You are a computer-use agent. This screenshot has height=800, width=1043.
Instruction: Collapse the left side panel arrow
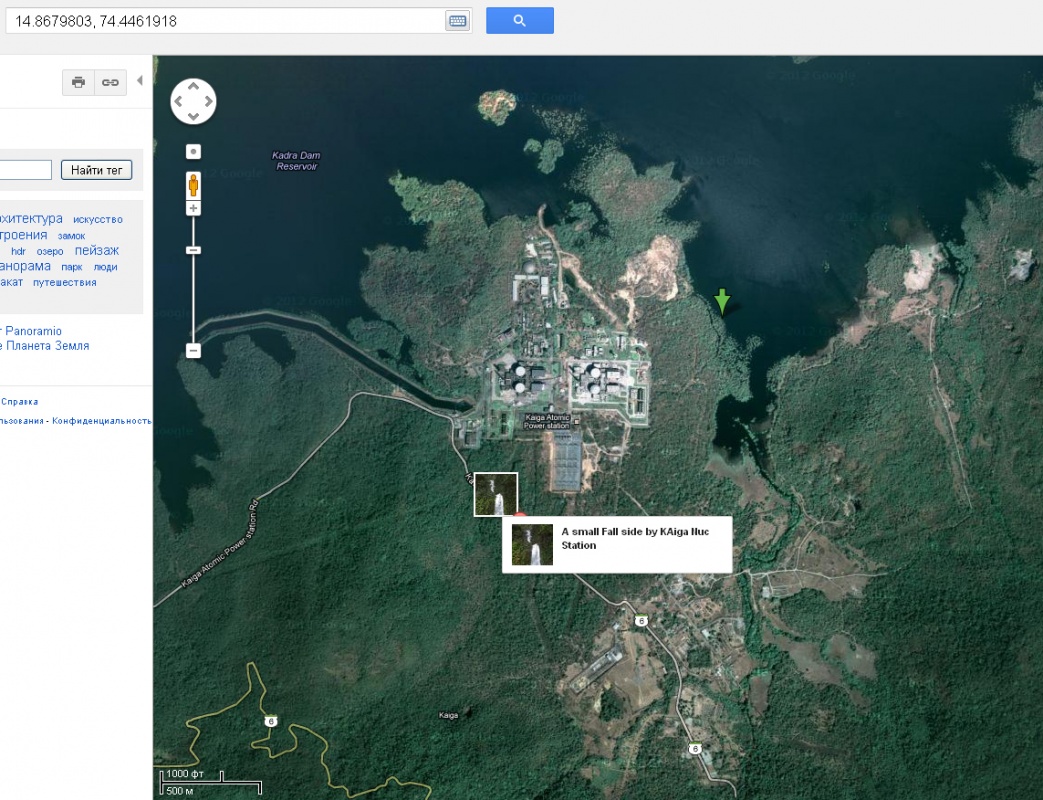(x=139, y=81)
